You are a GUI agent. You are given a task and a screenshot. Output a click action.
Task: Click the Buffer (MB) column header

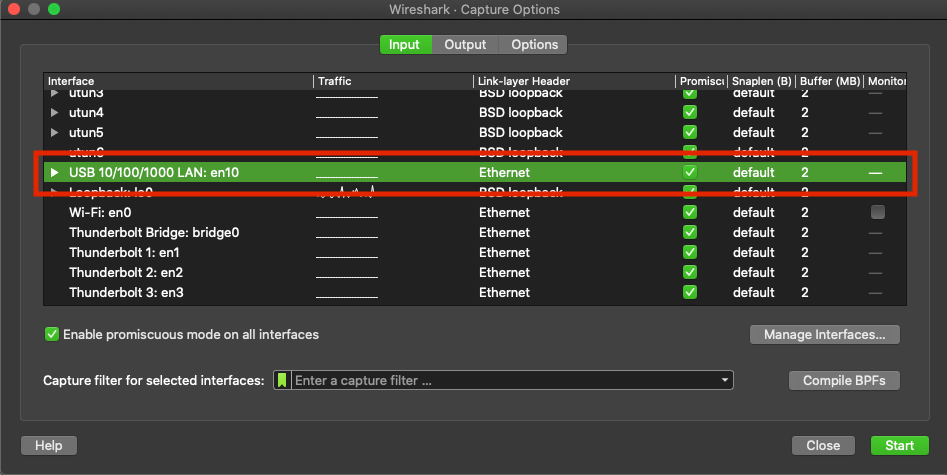(x=829, y=81)
